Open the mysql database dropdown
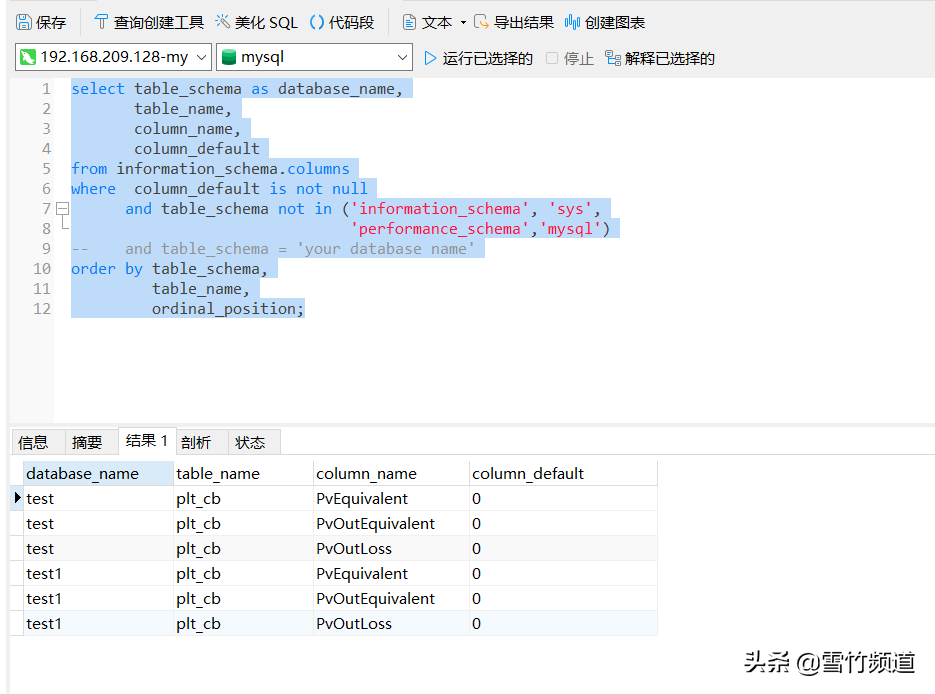Image resolution: width=935 pixels, height=694 pixels. pyautogui.click(x=404, y=57)
